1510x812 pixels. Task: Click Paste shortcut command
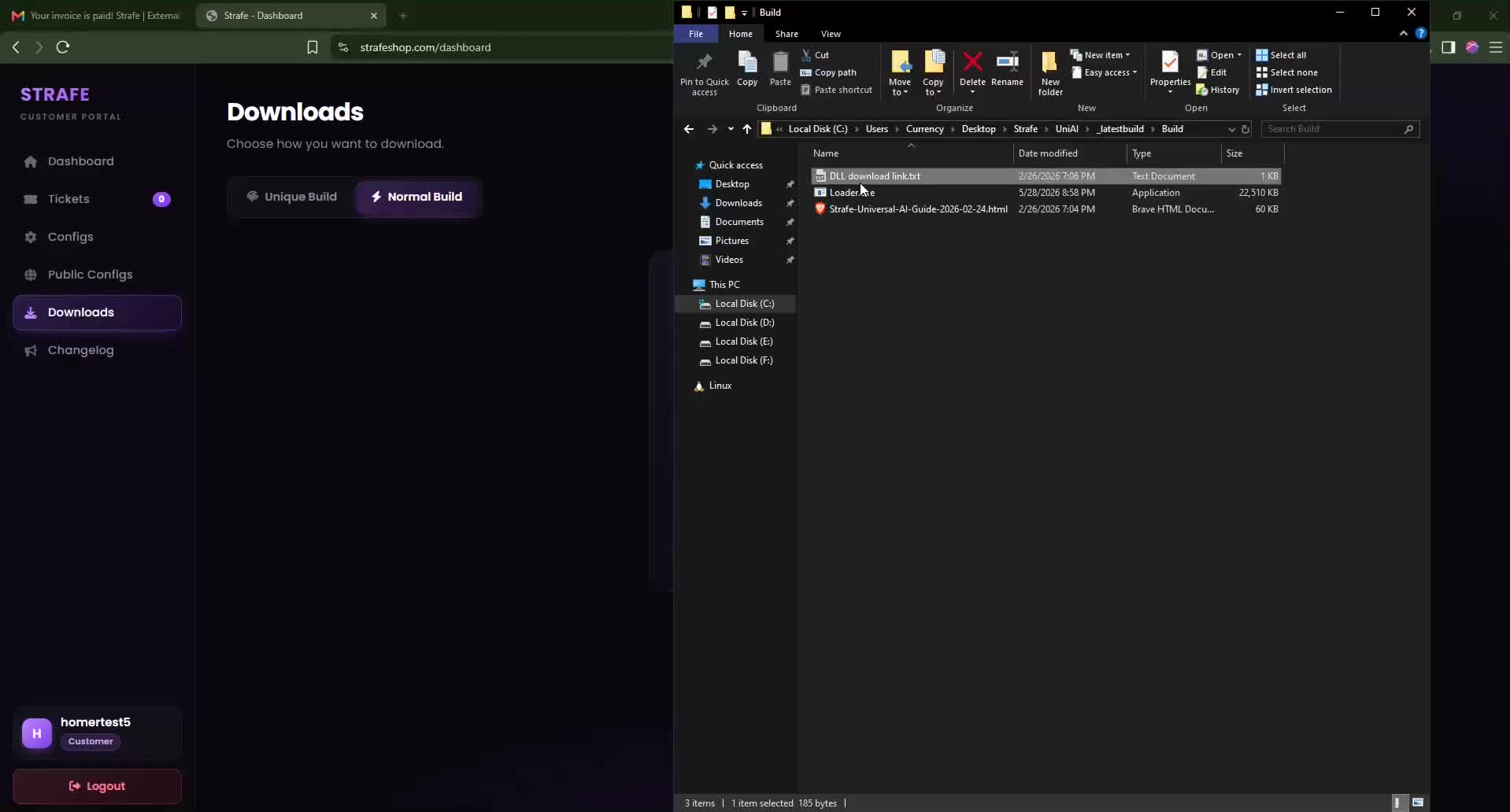(836, 90)
